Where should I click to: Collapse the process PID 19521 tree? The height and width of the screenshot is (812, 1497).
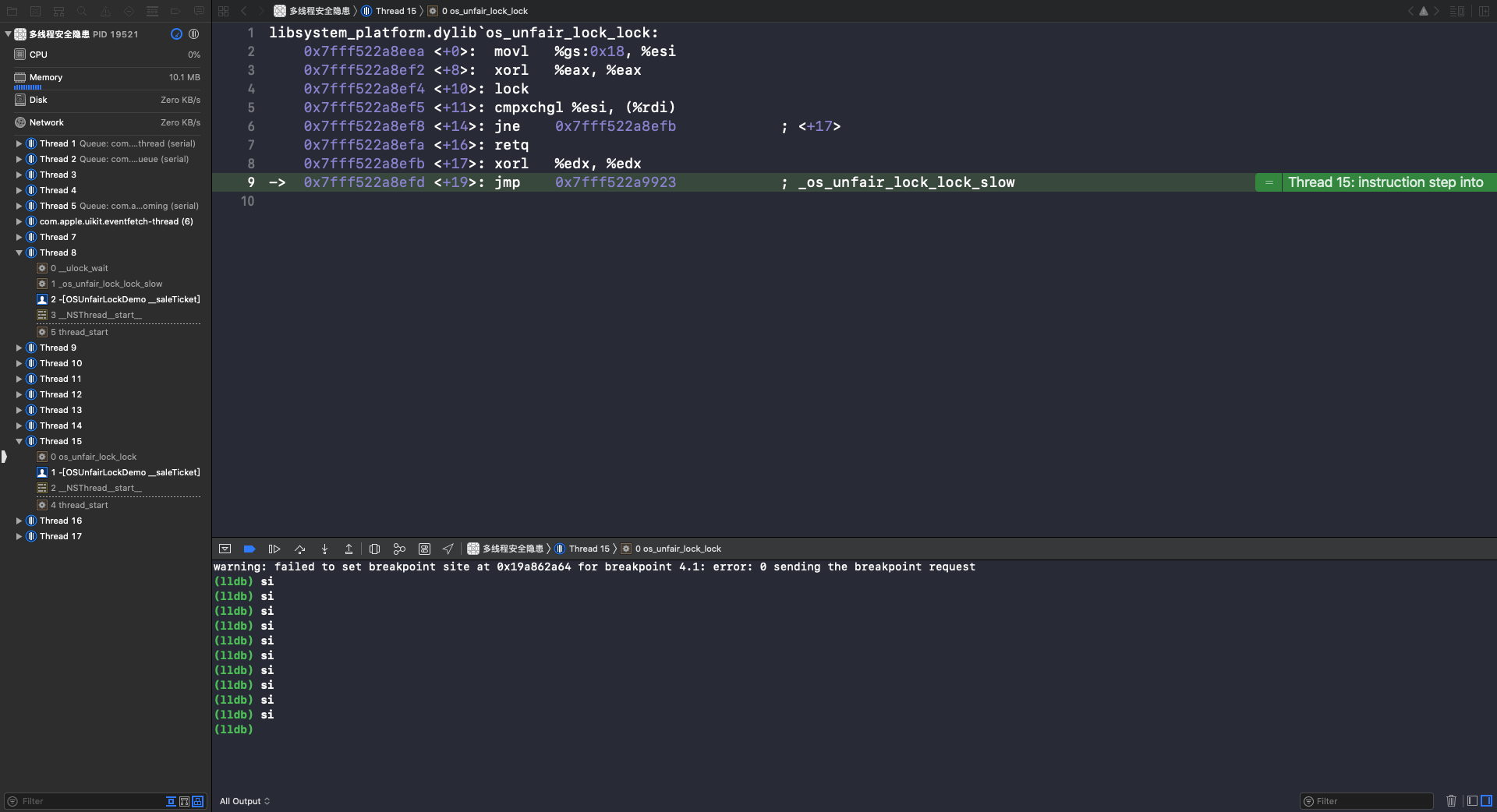[x=8, y=34]
